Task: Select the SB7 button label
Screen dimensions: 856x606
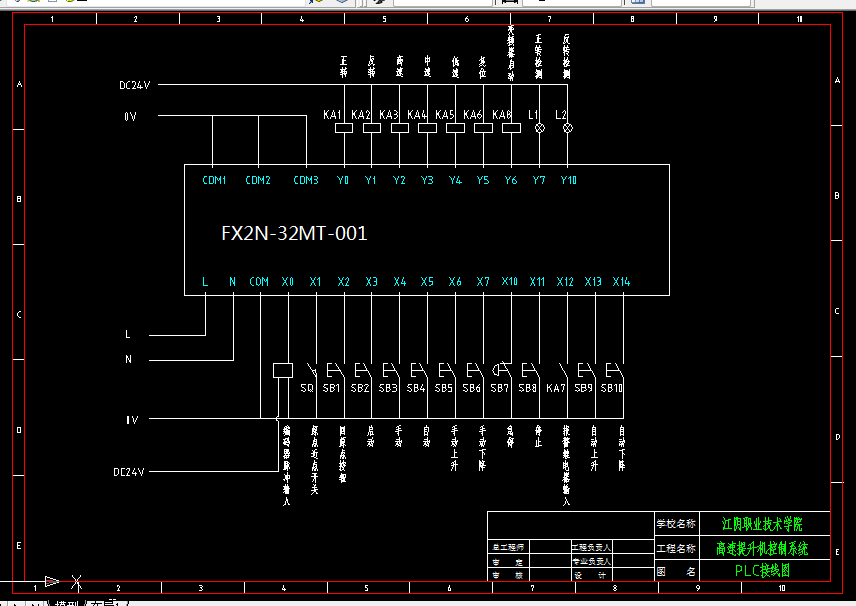Action: pyautogui.click(x=499, y=388)
